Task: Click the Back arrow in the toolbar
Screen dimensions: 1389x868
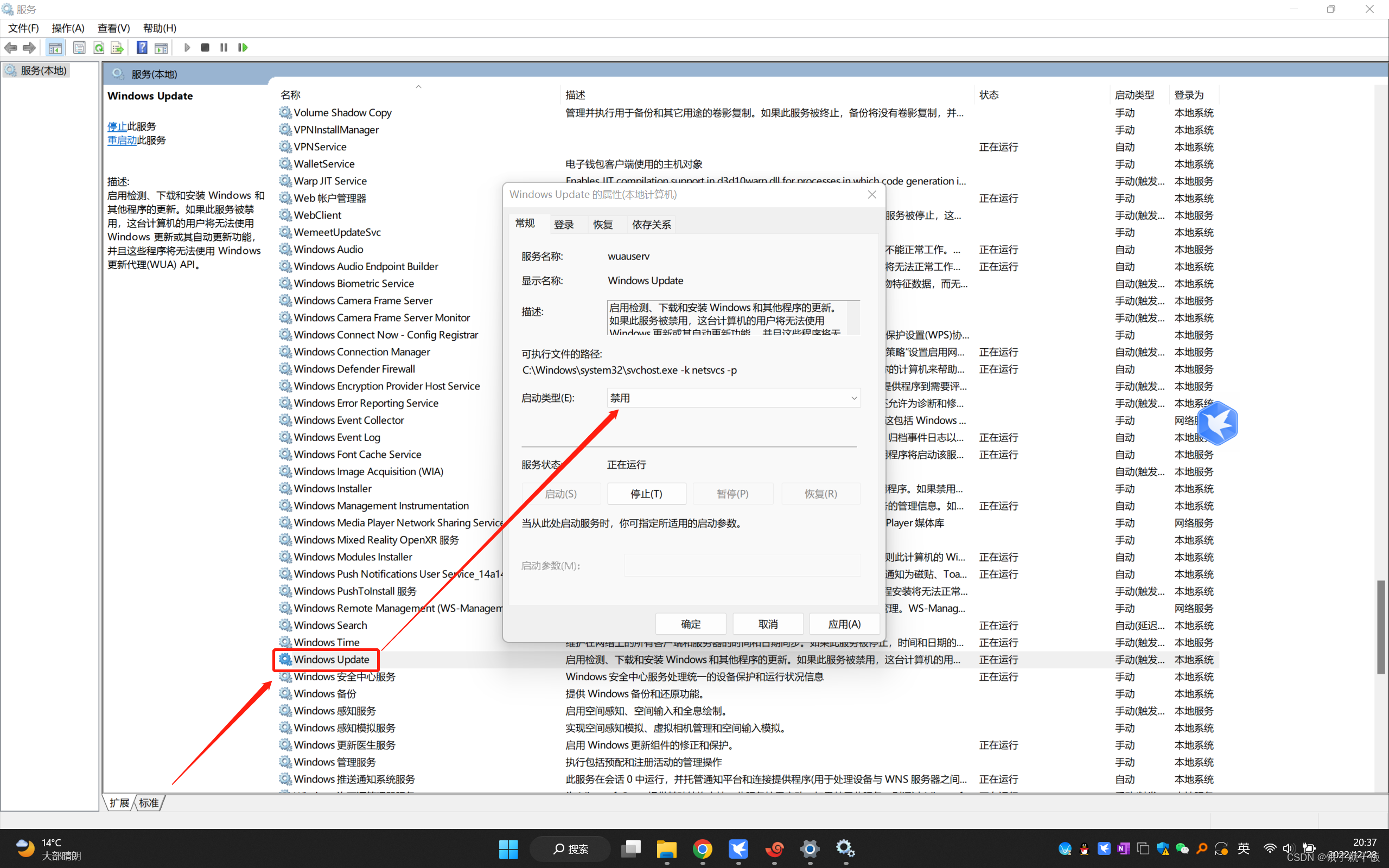Action: (x=10, y=48)
